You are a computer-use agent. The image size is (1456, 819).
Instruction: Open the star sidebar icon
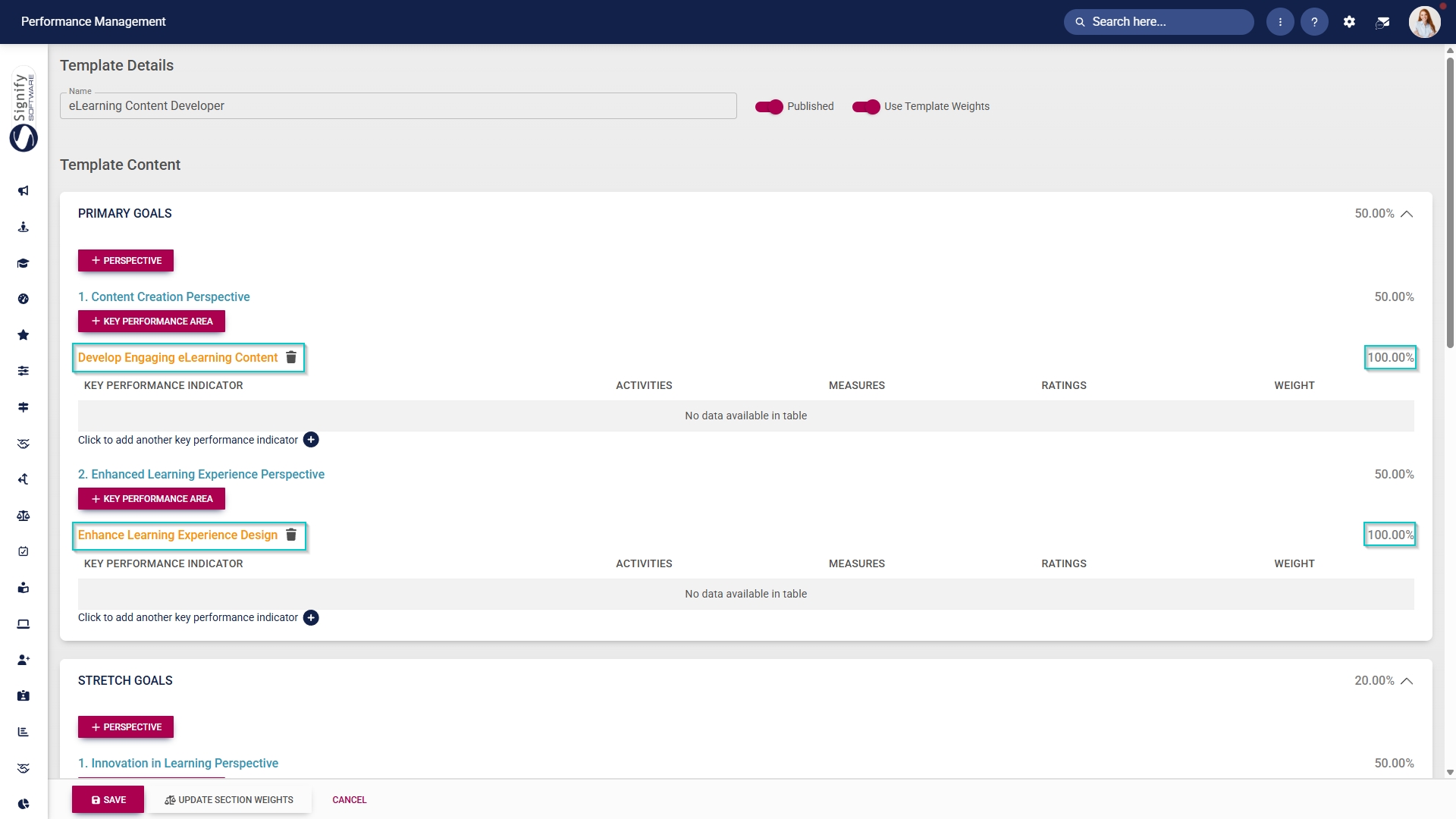pyautogui.click(x=24, y=335)
